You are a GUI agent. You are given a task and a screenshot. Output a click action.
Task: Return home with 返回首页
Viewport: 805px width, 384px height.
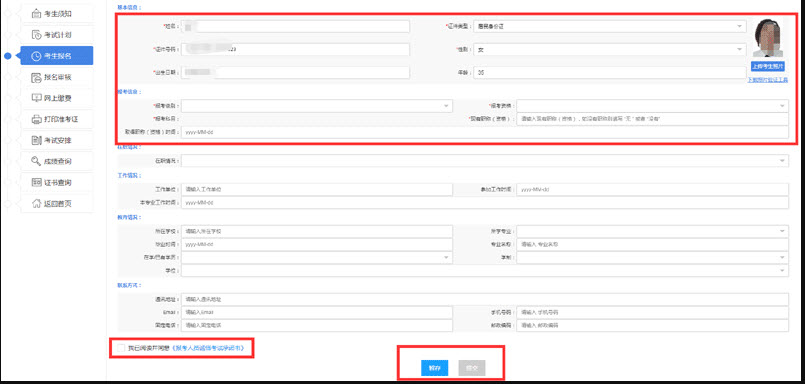coord(56,203)
